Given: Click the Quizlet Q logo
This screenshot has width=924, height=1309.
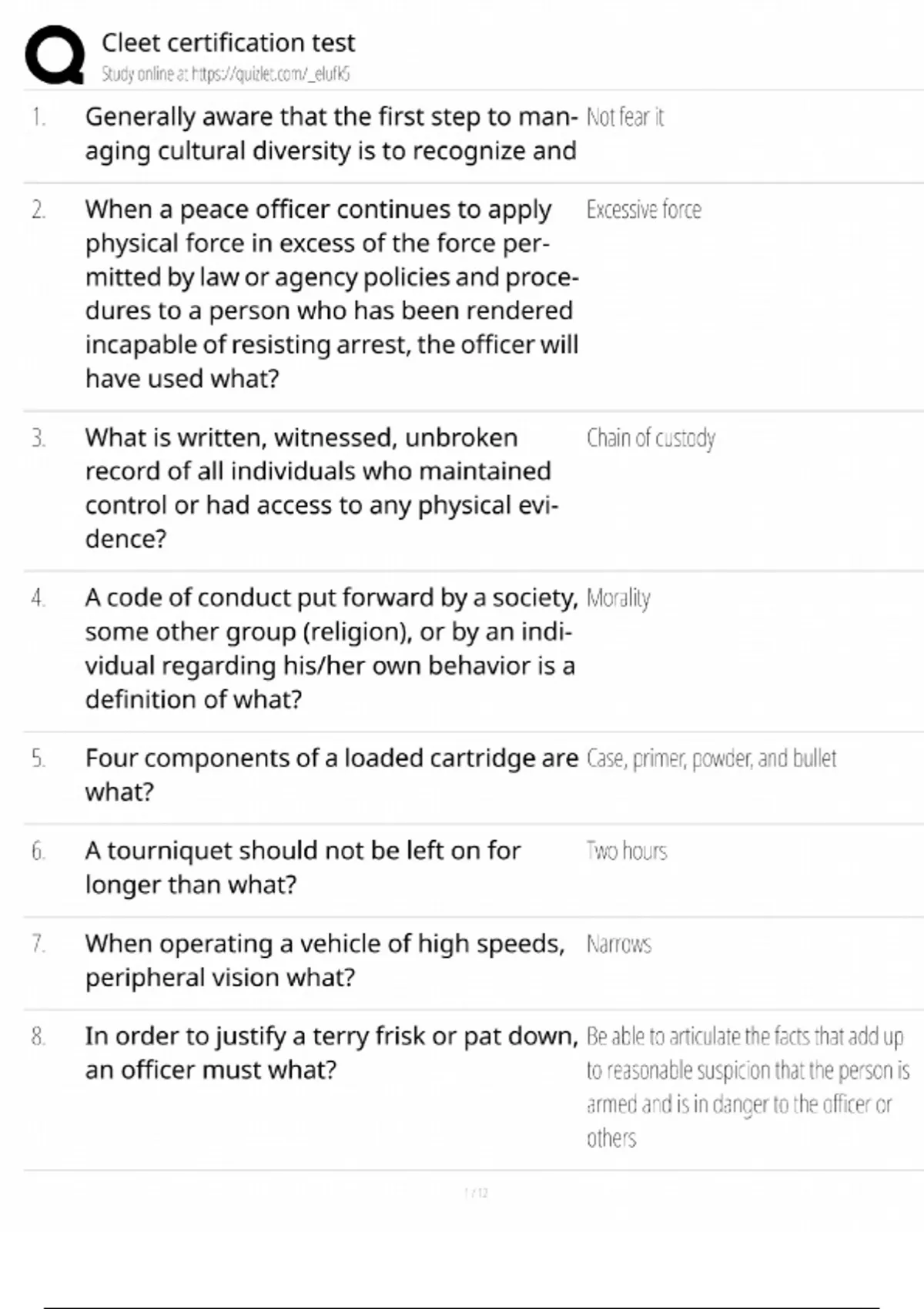Looking at the screenshot, I should (x=55, y=55).
